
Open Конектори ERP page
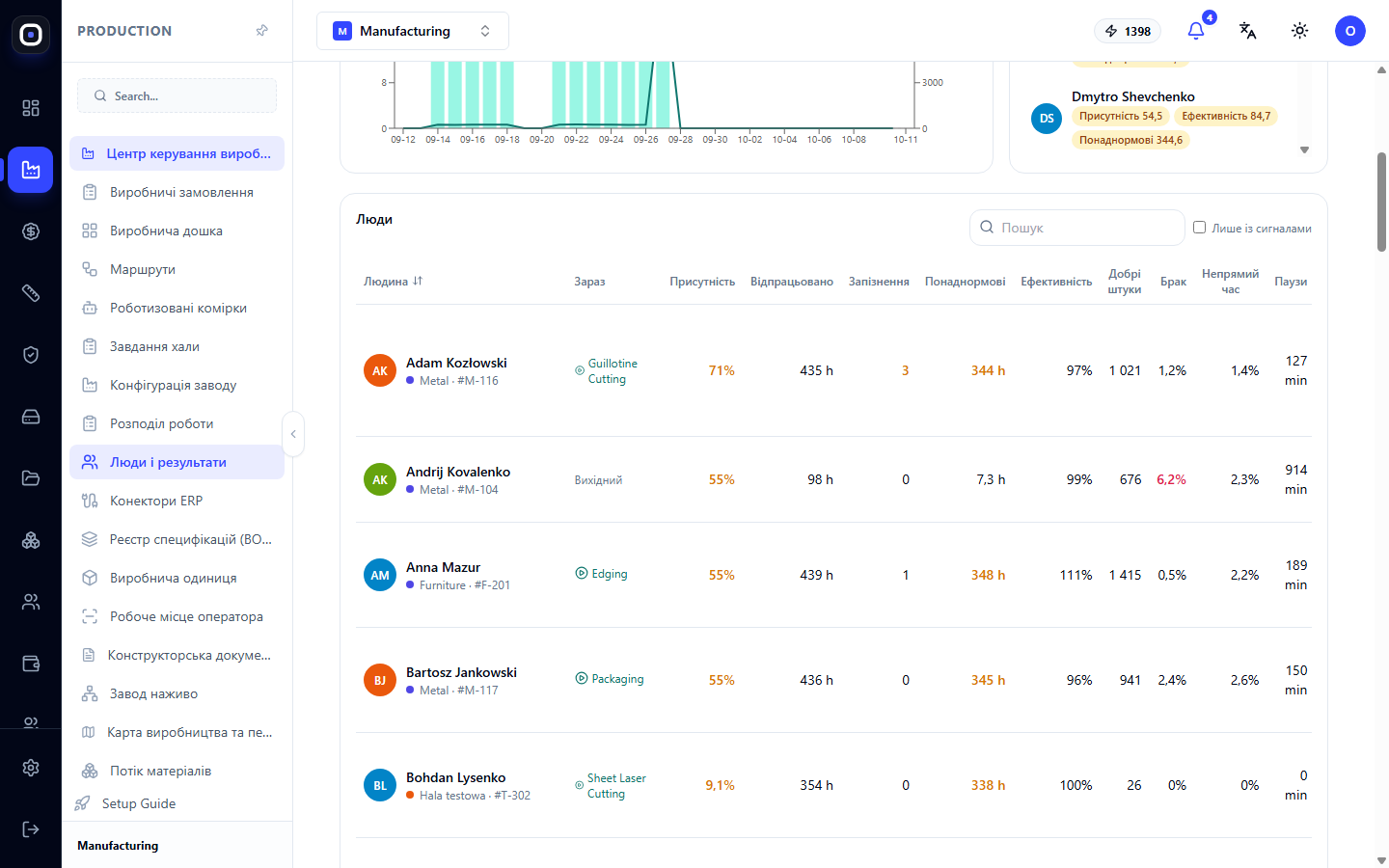[177, 501]
